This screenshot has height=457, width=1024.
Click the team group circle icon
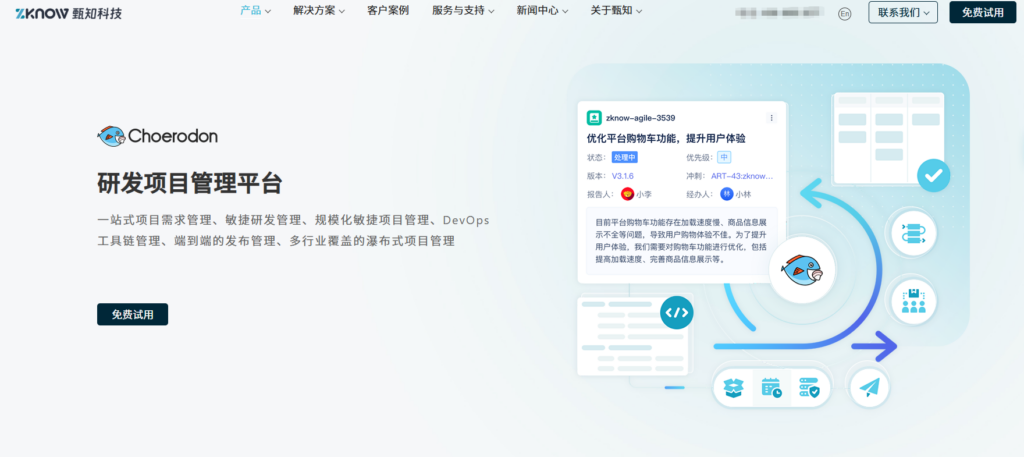click(914, 302)
